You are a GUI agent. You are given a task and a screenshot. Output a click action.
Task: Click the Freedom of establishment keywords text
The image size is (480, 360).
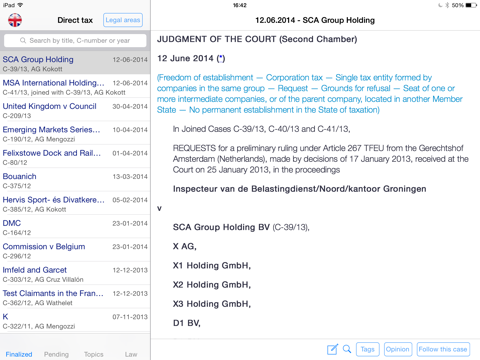click(310, 94)
